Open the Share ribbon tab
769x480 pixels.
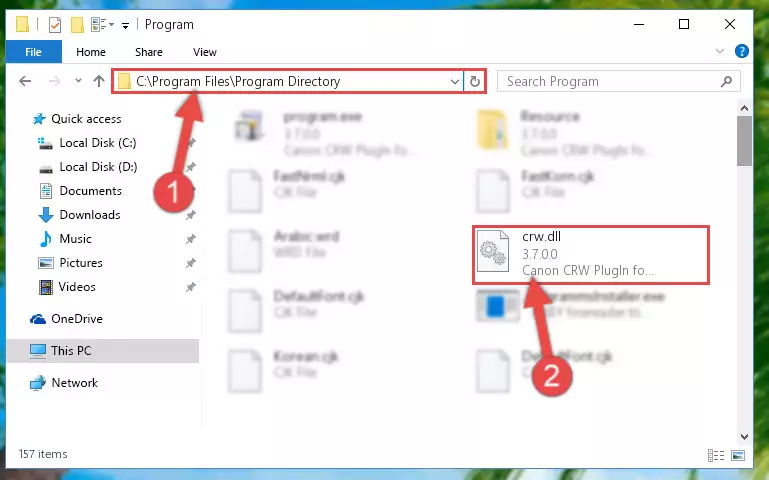[x=149, y=52]
